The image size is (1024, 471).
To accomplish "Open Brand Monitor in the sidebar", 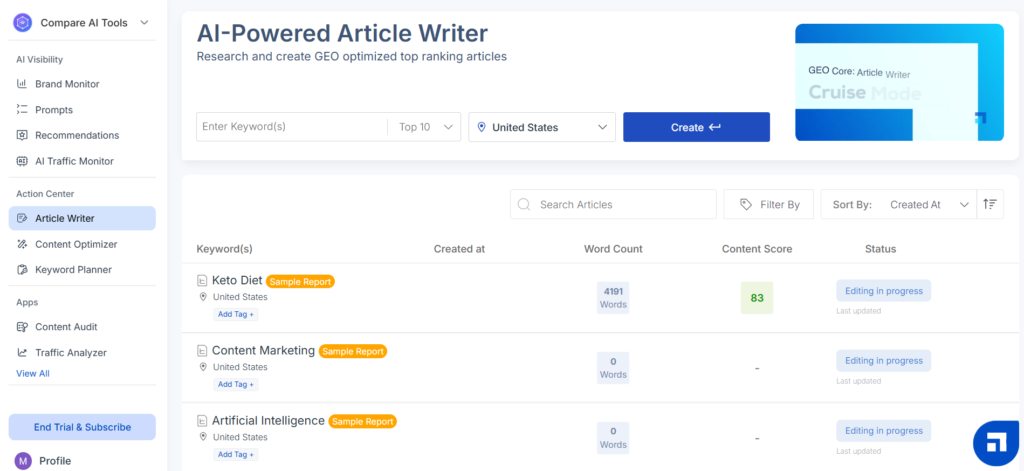I will click(x=67, y=84).
